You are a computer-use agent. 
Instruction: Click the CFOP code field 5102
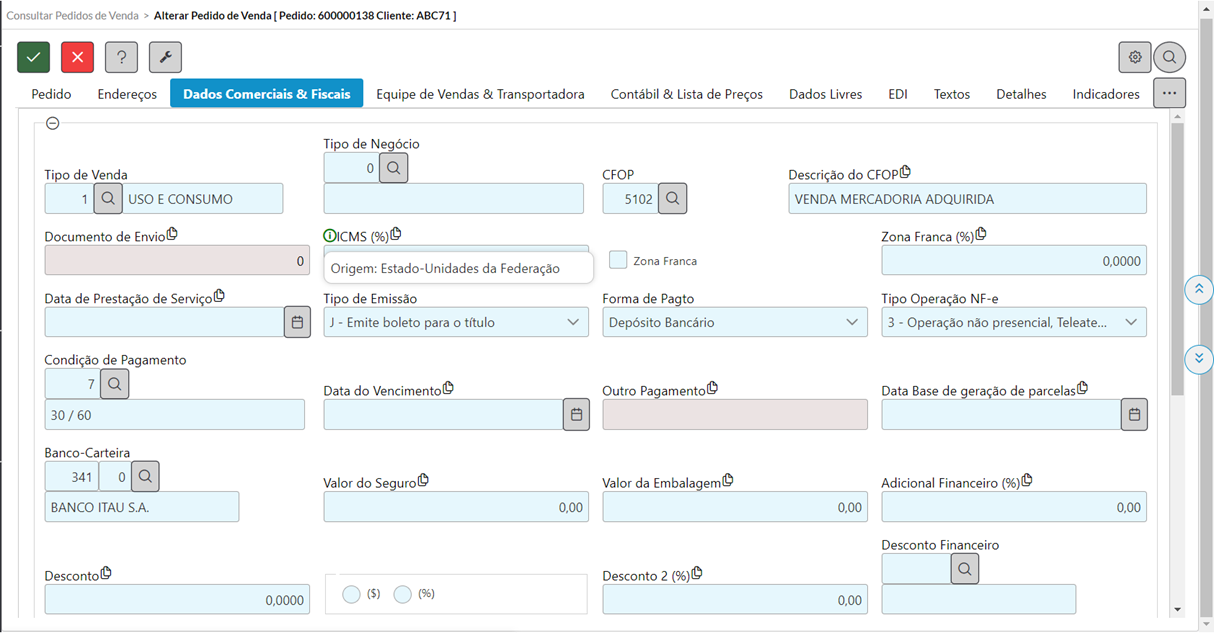coord(630,198)
